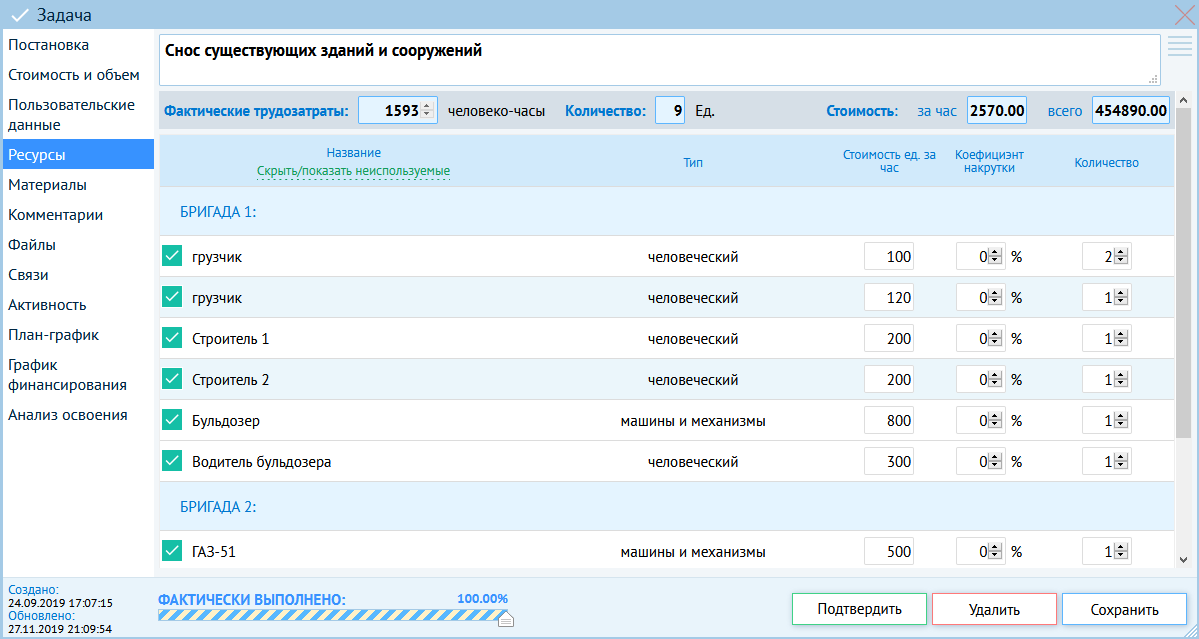This screenshot has height=639, width=1199.
Task: Click the checkmark icon next to Задача title
Action: 20,15
